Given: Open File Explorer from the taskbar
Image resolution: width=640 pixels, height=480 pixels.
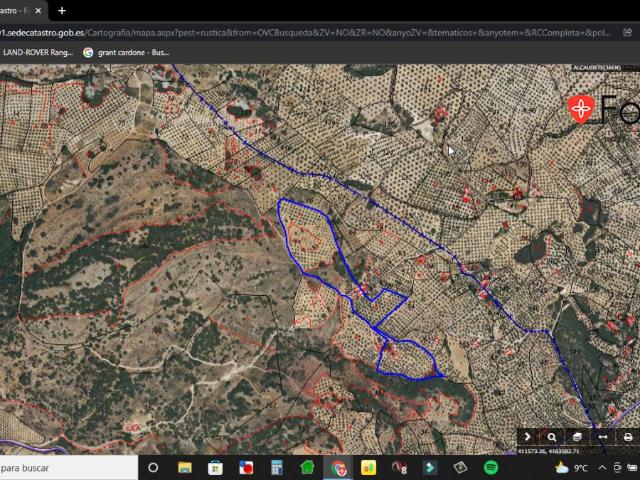Looking at the screenshot, I should [x=185, y=467].
